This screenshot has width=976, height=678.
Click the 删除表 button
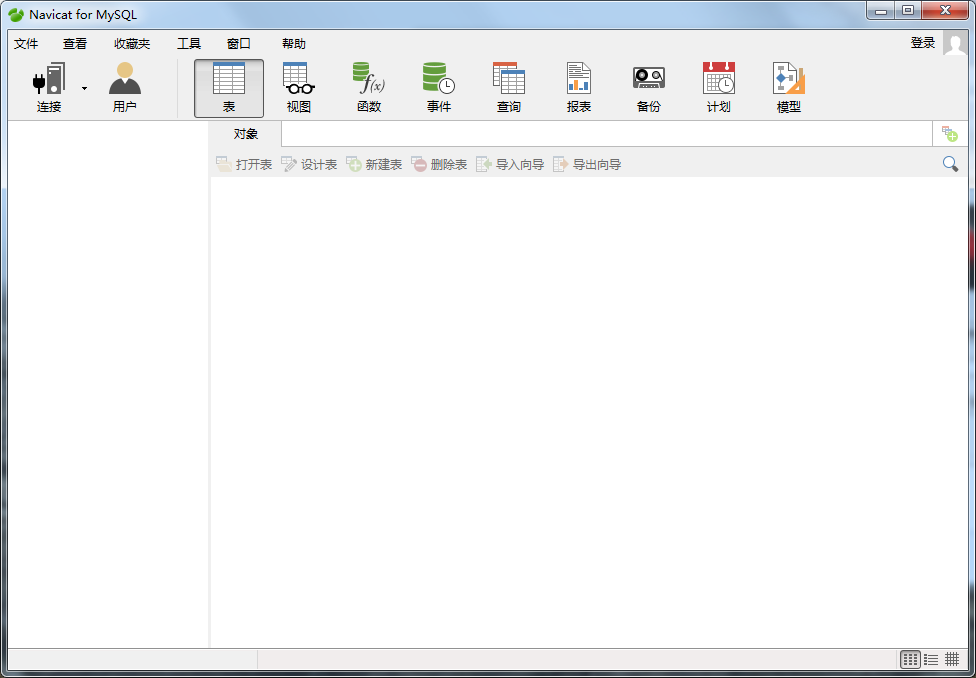tap(439, 164)
